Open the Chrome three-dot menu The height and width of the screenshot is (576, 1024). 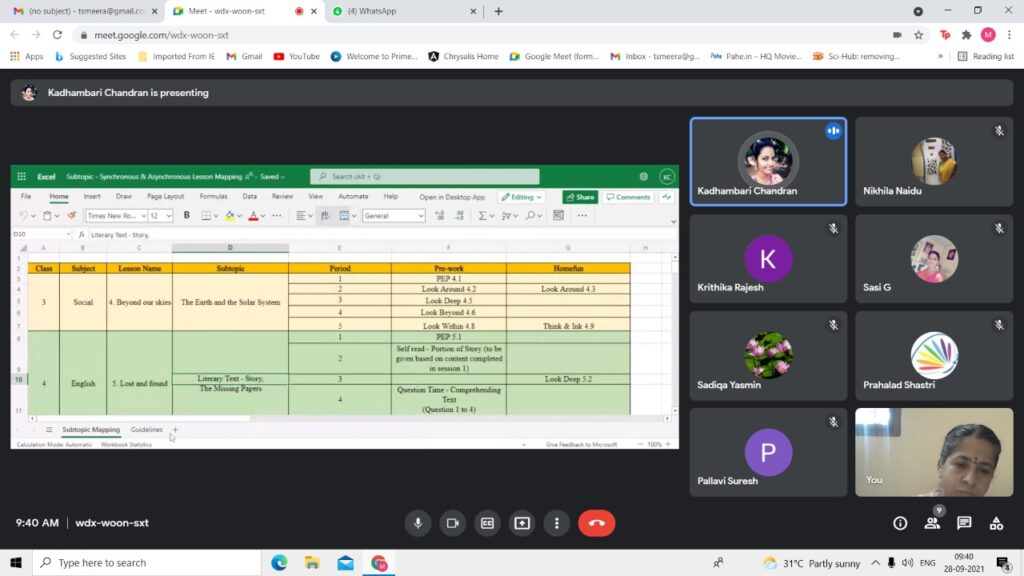(1008, 34)
